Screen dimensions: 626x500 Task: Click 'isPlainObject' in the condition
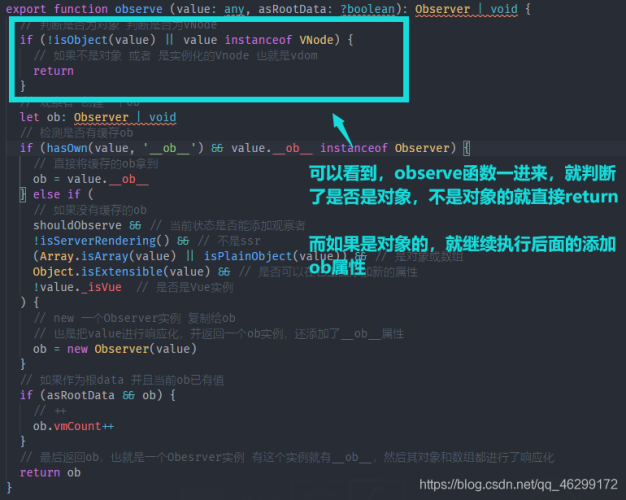pyautogui.click(x=248, y=256)
